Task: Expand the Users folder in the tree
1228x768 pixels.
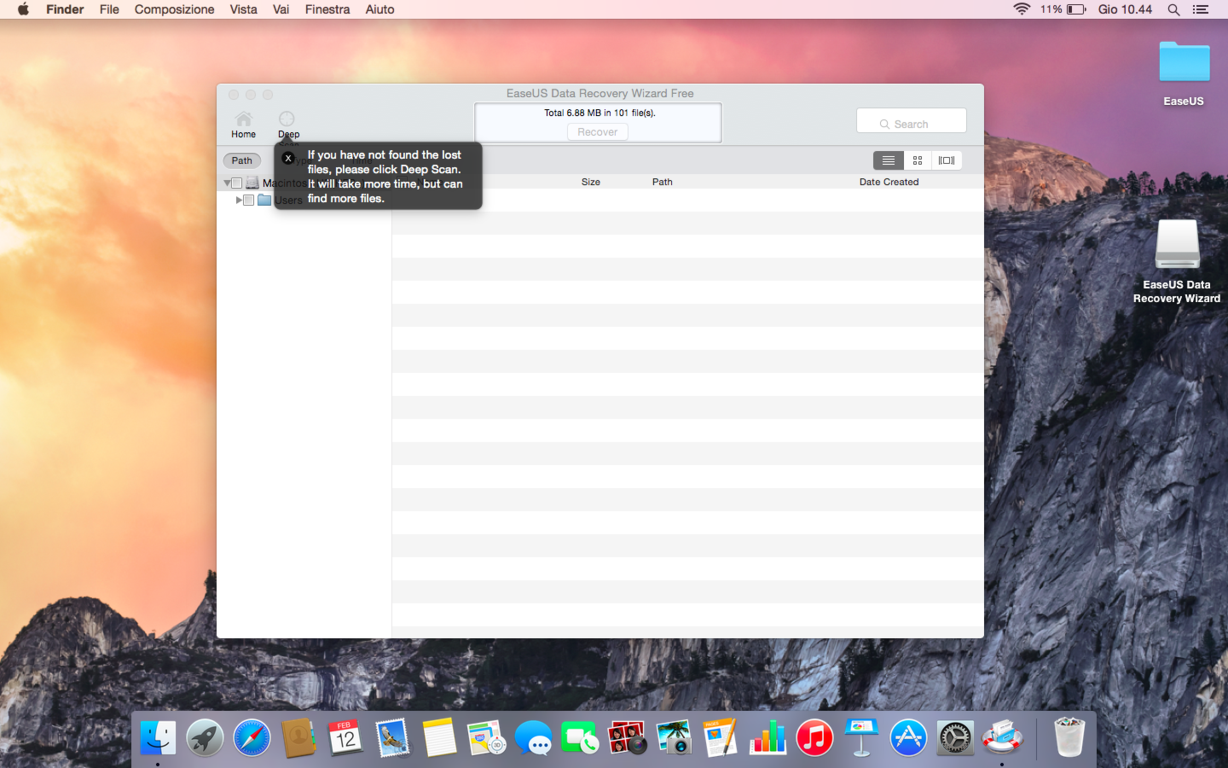Action: [x=238, y=200]
